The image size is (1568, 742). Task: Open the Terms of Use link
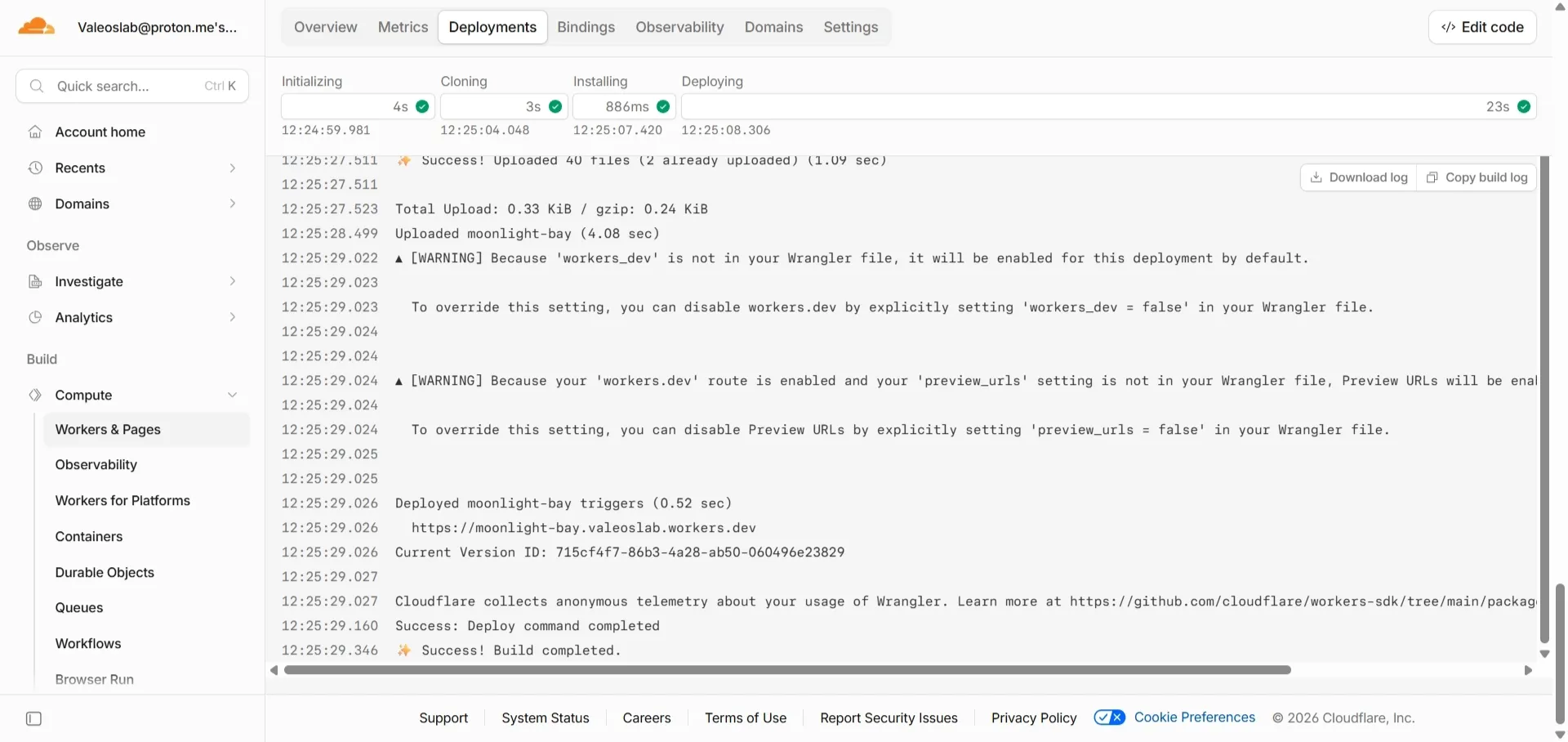(x=746, y=717)
